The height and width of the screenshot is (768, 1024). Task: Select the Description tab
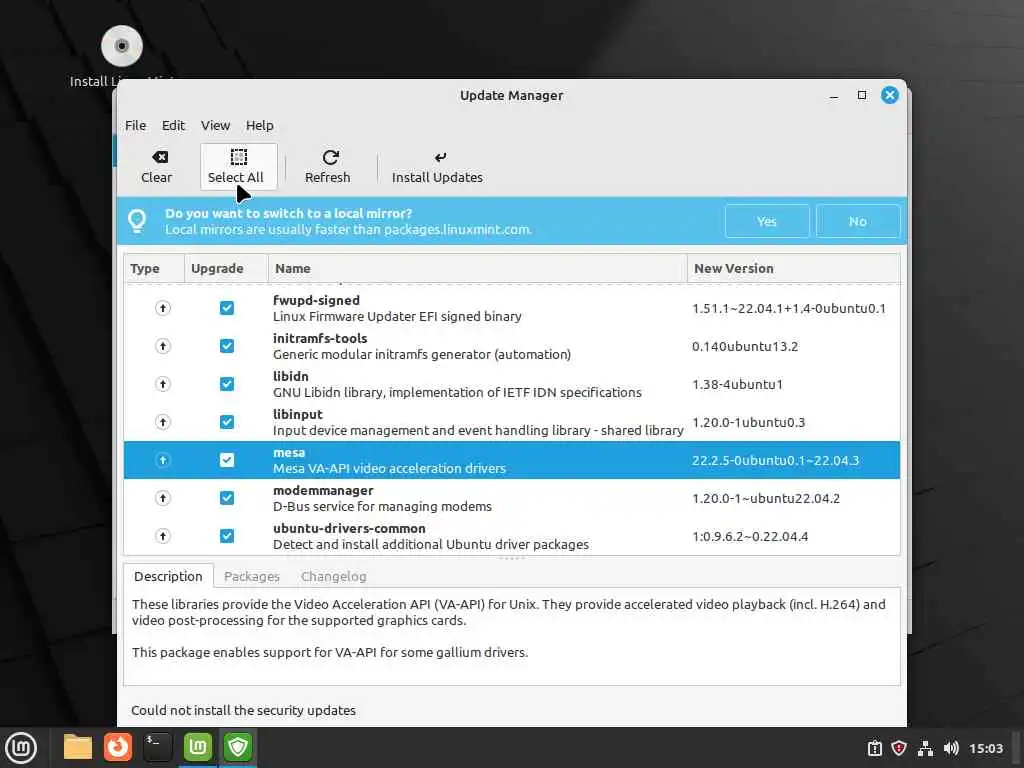(x=168, y=576)
